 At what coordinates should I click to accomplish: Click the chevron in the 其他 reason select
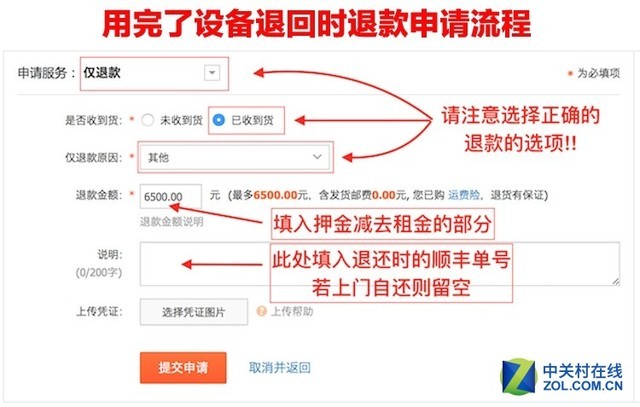317,157
